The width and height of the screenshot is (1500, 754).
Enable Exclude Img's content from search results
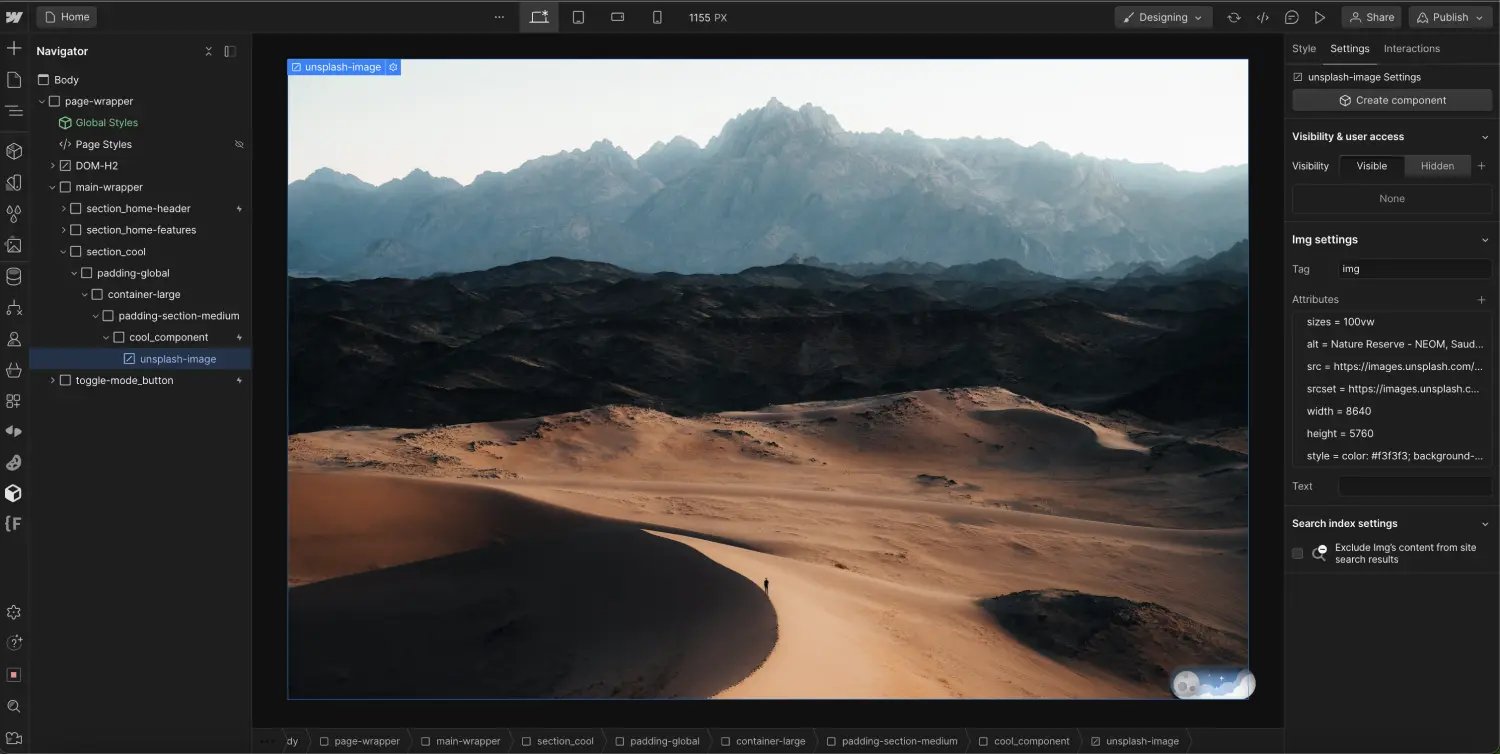coord(1297,553)
